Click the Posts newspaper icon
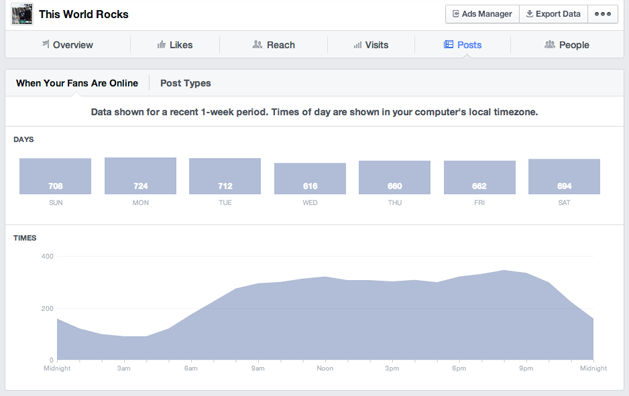 point(448,44)
